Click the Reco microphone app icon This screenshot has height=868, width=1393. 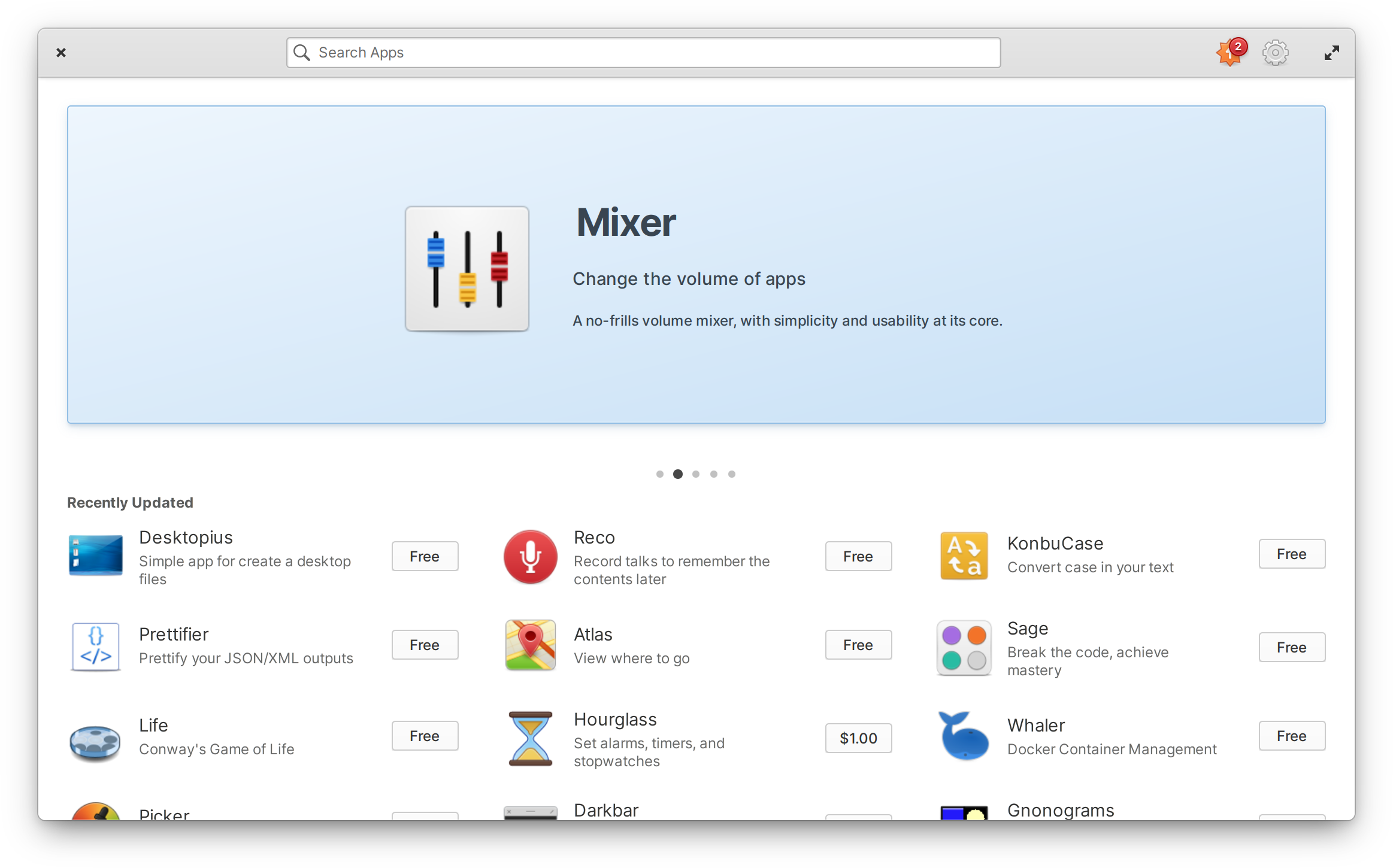(x=529, y=557)
